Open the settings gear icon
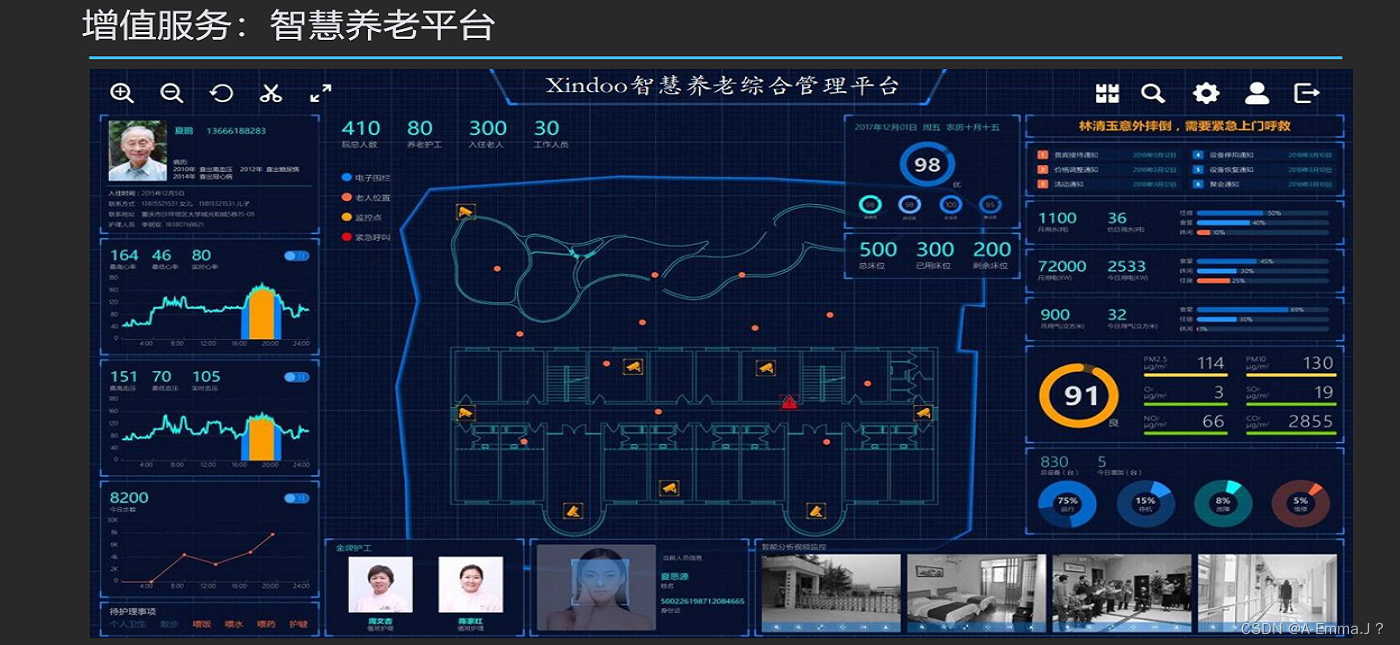 (1206, 92)
